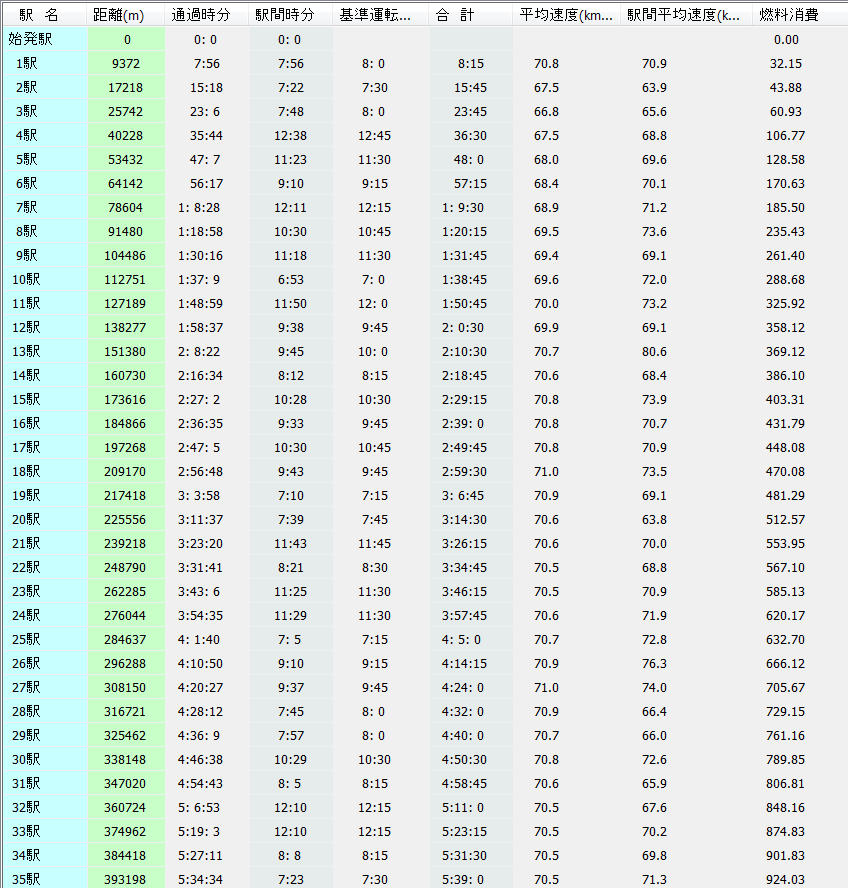The width and height of the screenshot is (848, 888).
Task: Click distance value 25742
Action: pyautogui.click(x=126, y=112)
